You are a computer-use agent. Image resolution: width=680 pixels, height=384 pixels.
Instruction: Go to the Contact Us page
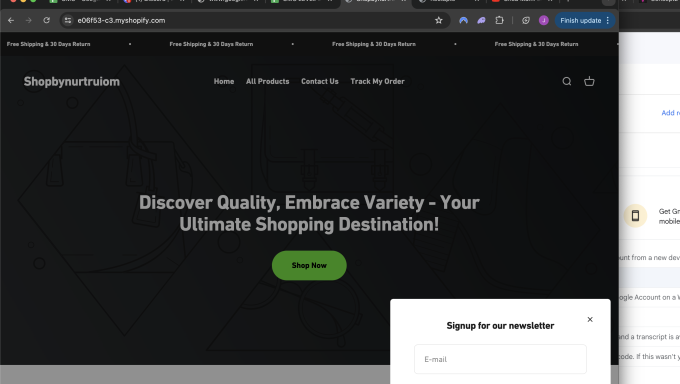320,81
